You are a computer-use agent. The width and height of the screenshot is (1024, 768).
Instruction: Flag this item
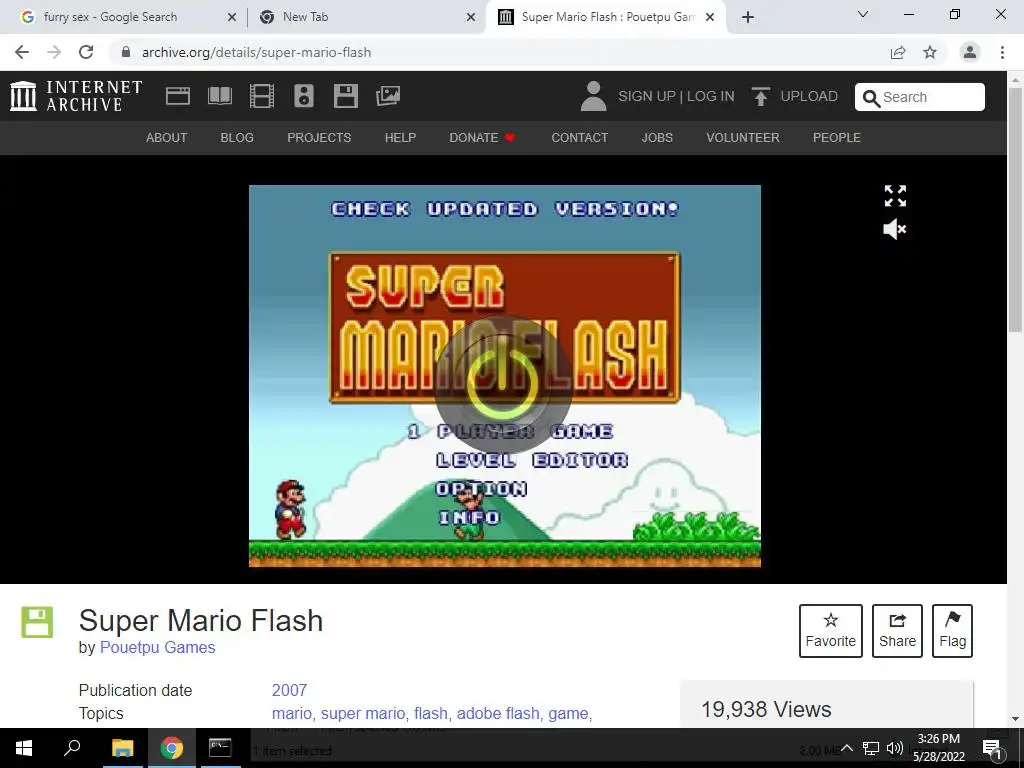[953, 631]
